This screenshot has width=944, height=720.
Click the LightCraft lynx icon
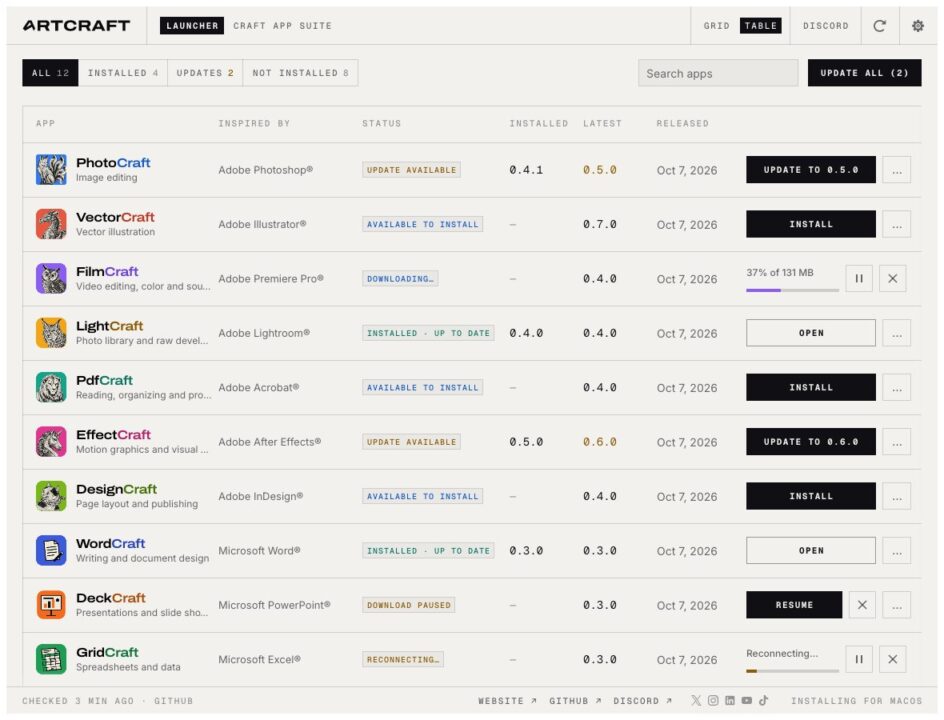(51, 333)
